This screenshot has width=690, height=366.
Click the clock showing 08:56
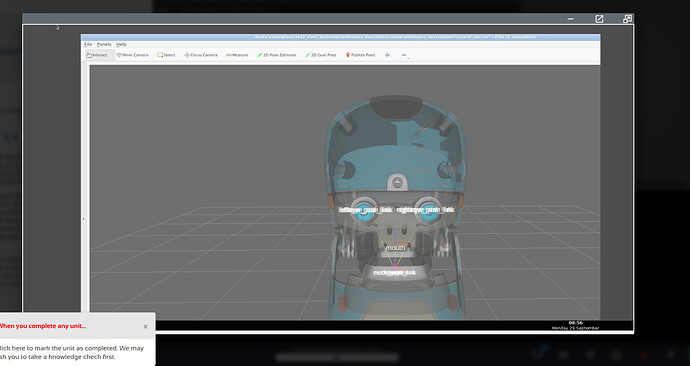tap(575, 323)
